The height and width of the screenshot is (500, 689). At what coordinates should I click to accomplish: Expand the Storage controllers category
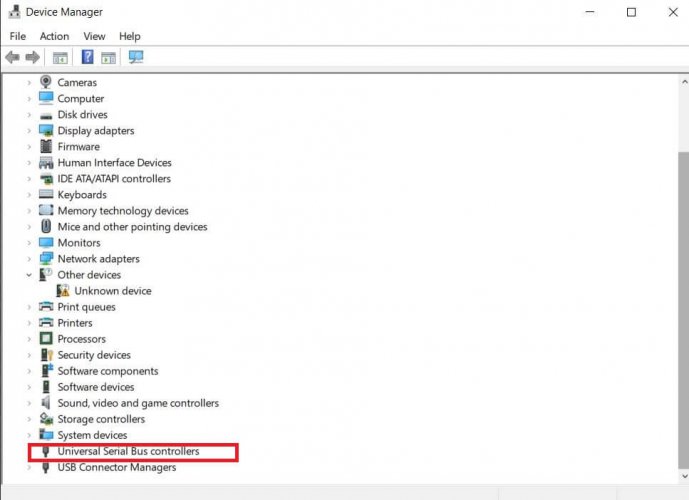tap(29, 419)
